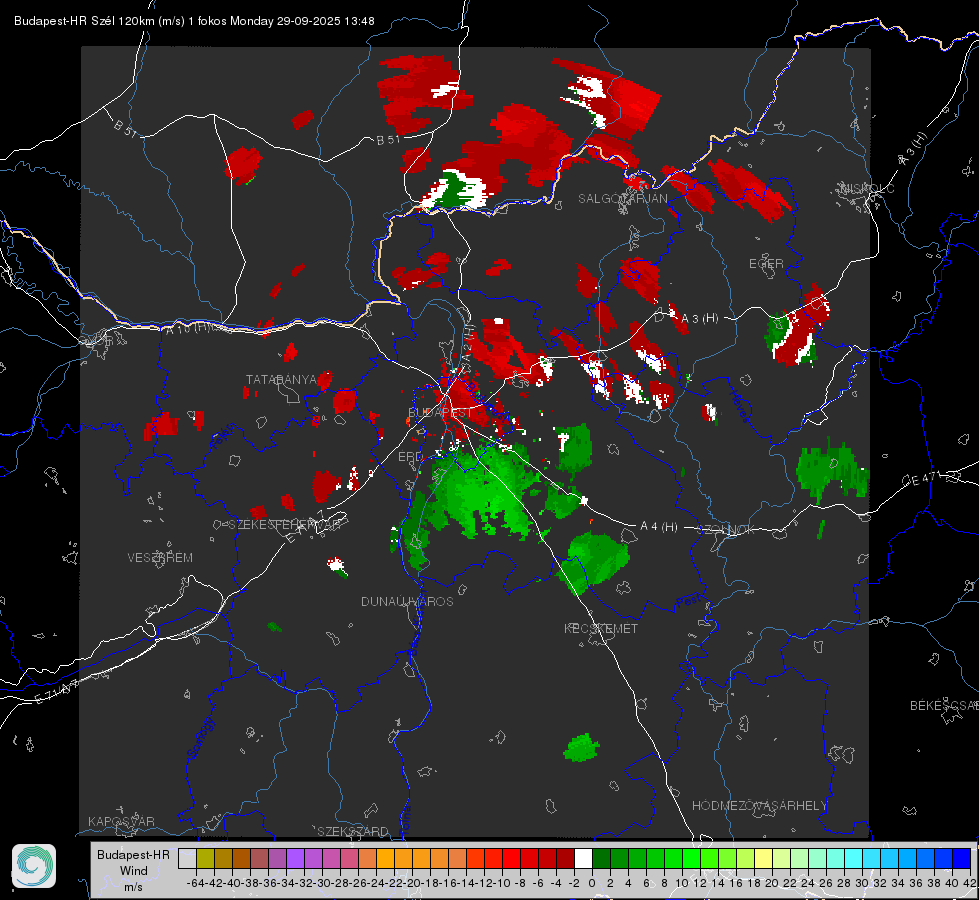
Task: Click the BÉKÉSCSABA city label
Action: point(944,706)
